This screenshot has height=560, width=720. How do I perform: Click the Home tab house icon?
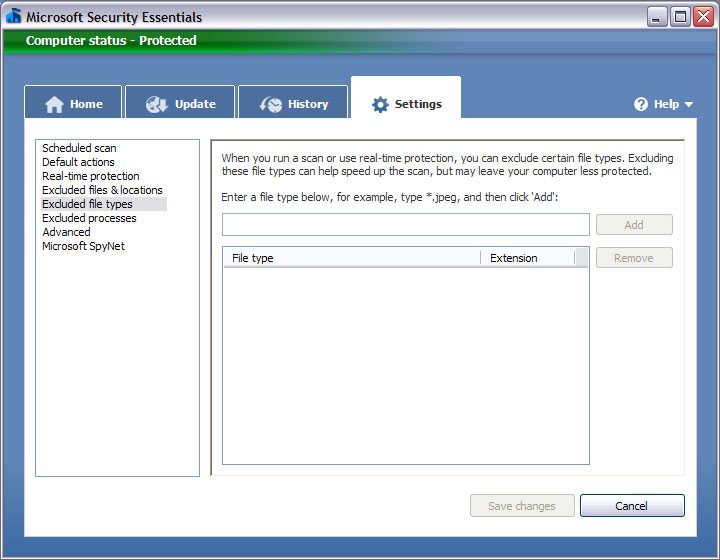pos(54,104)
